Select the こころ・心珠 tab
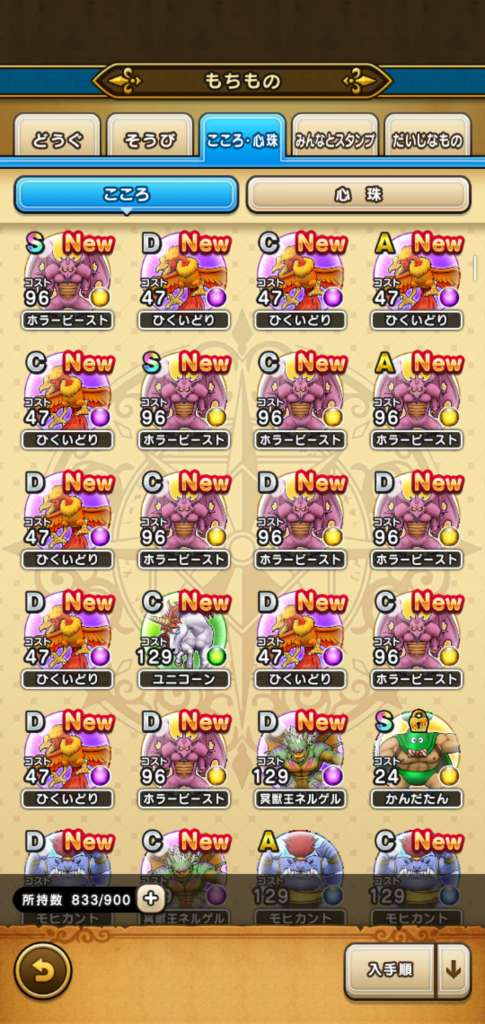The height and width of the screenshot is (1024, 485). click(x=242, y=137)
